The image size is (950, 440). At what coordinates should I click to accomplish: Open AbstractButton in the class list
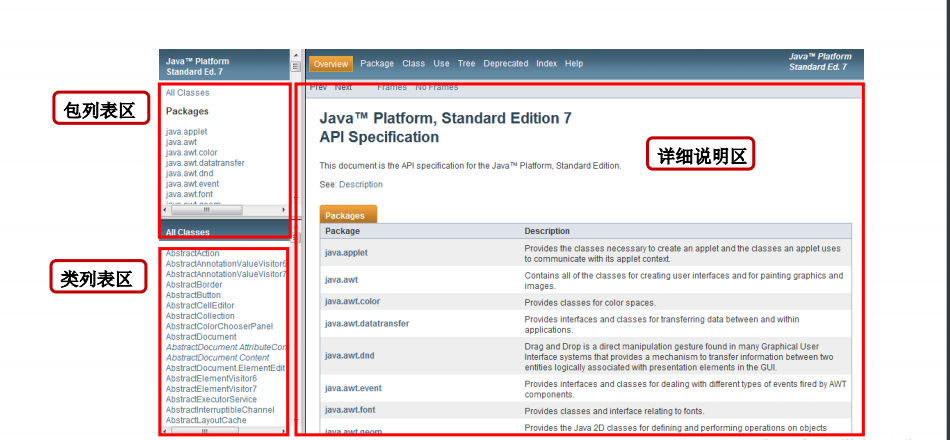pyautogui.click(x=193, y=295)
